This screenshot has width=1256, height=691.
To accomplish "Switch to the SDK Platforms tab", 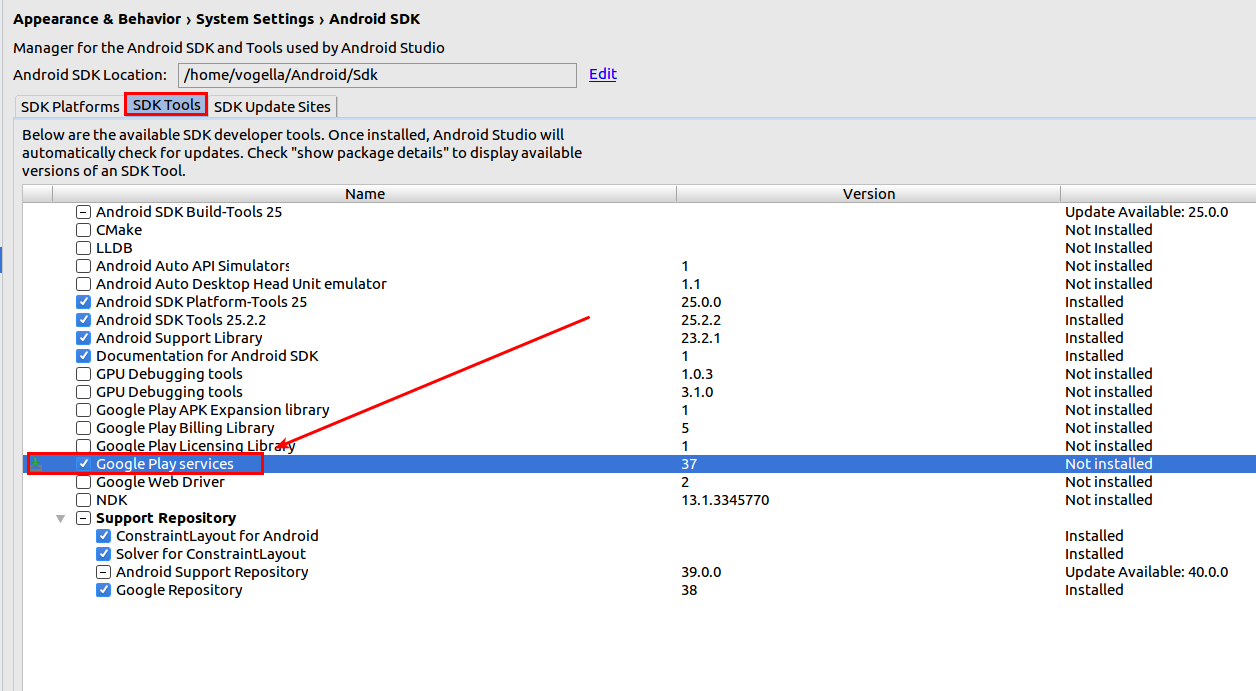I will (x=70, y=107).
